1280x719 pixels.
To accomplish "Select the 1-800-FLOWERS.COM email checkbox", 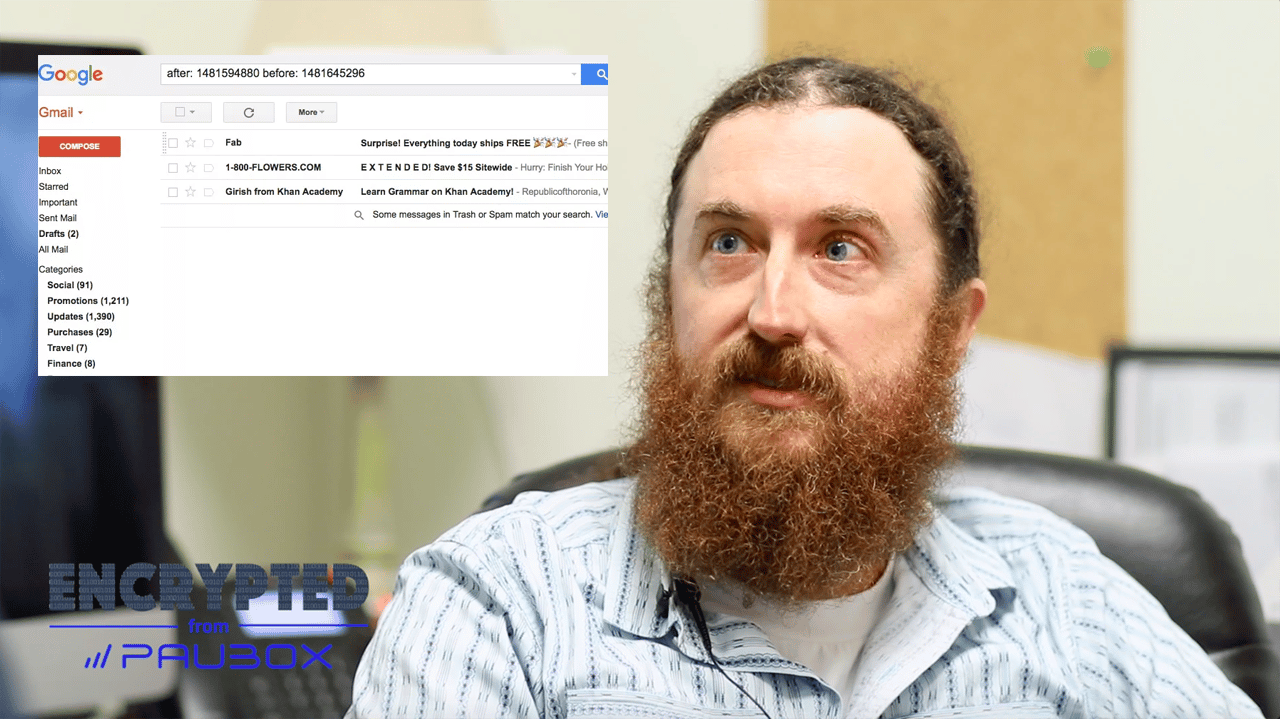I will (x=173, y=168).
